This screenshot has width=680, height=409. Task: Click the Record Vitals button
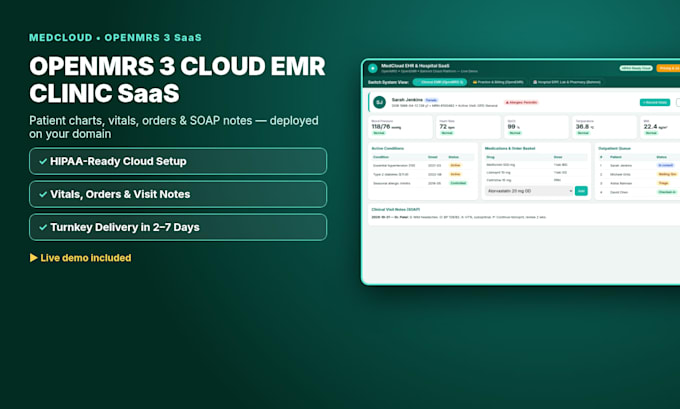tap(655, 102)
